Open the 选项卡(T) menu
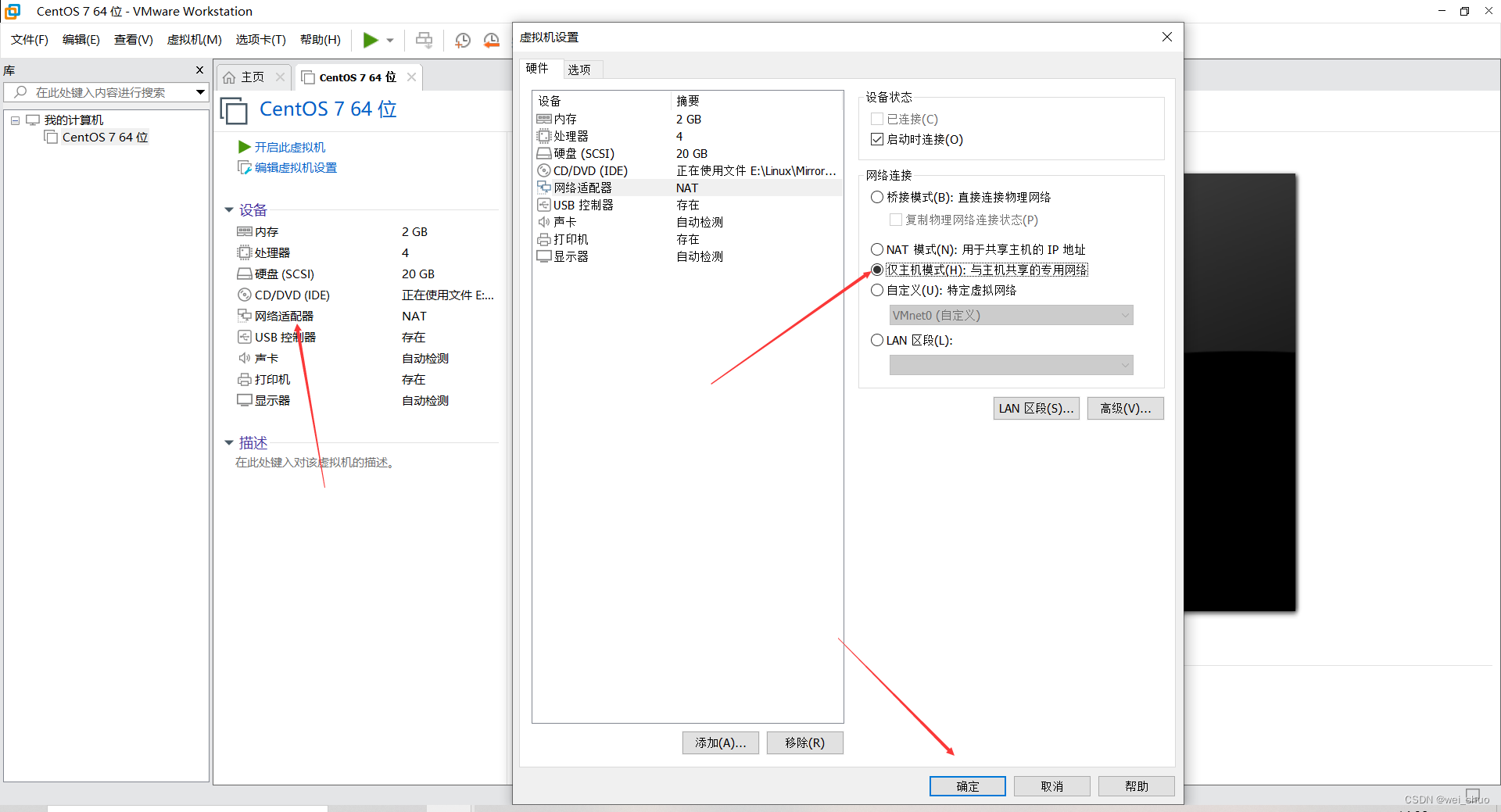The height and width of the screenshot is (812, 1501). pos(261,40)
